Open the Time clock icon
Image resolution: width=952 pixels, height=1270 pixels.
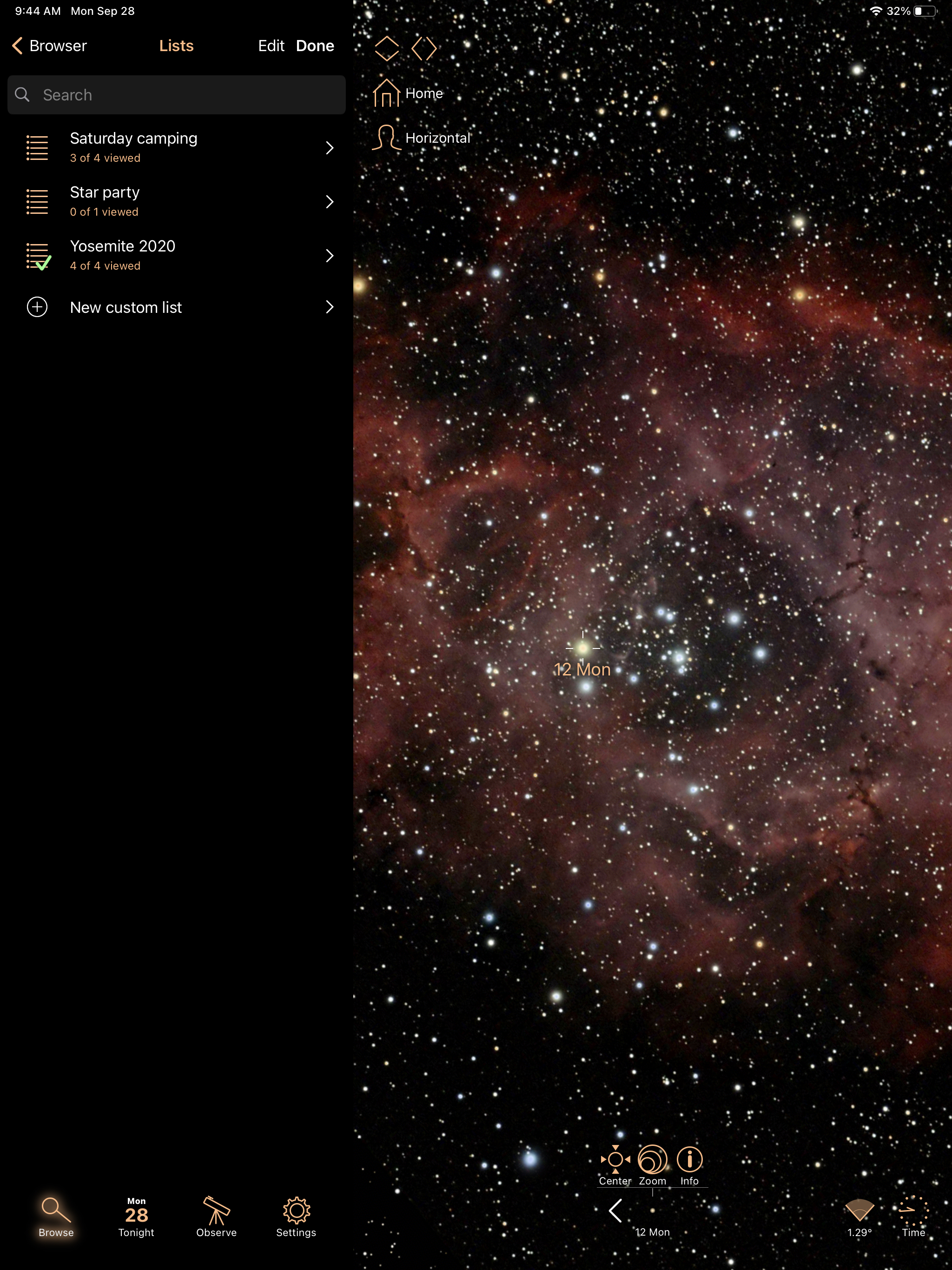click(913, 1211)
